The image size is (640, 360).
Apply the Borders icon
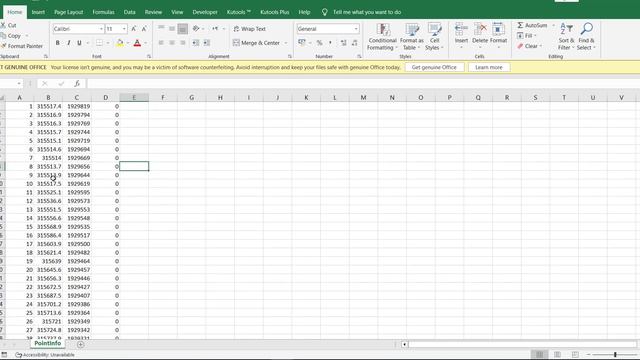pos(99,43)
